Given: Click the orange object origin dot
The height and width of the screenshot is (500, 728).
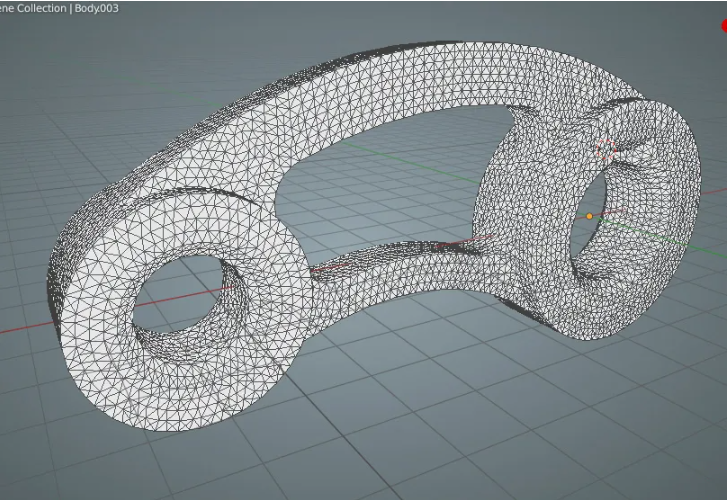Looking at the screenshot, I should tap(590, 216).
